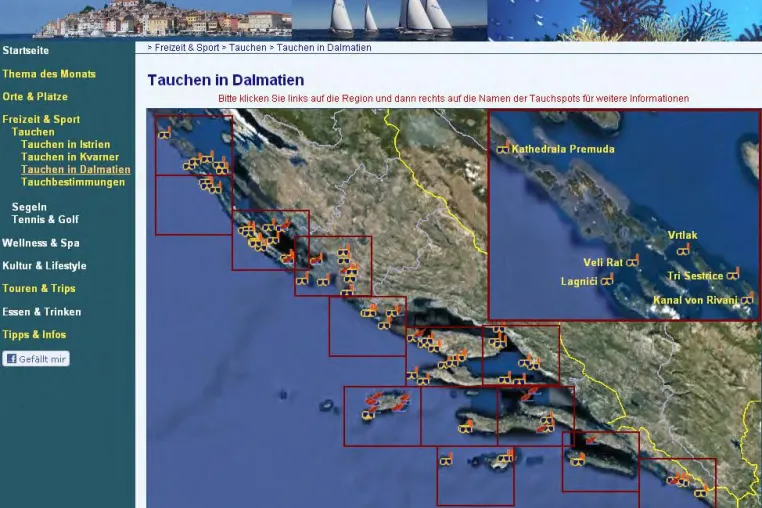This screenshot has width=762, height=508.
Task: Open the Tauchen in Kvarner page
Action: pos(70,157)
